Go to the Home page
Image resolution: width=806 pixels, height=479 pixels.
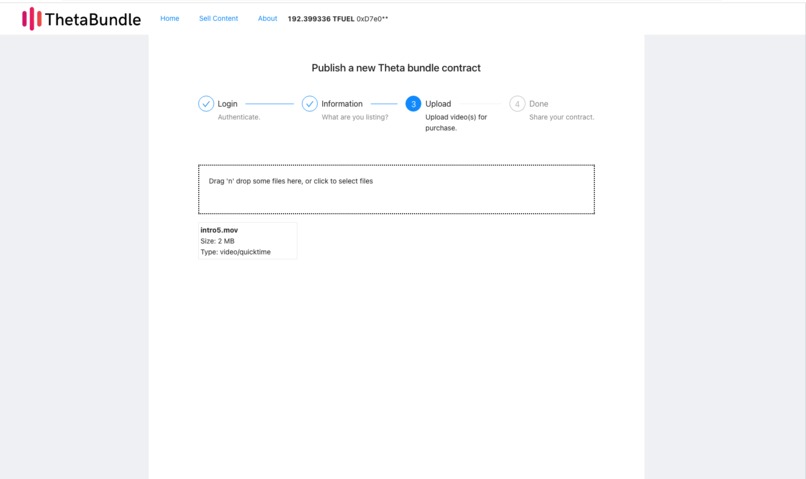[x=170, y=19]
